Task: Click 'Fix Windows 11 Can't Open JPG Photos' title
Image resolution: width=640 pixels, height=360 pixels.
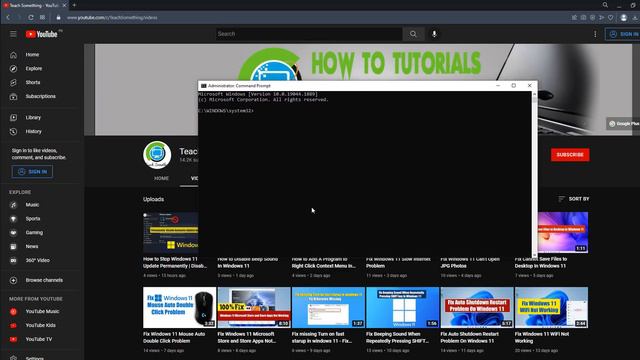Action: coord(470,262)
